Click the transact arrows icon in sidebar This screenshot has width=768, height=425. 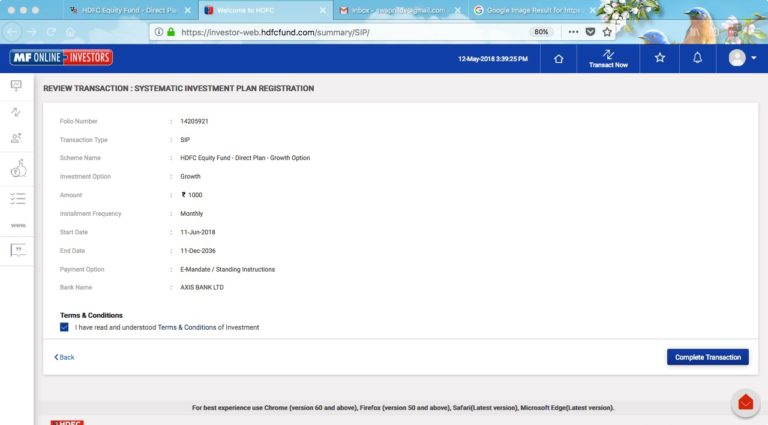[x=16, y=112]
